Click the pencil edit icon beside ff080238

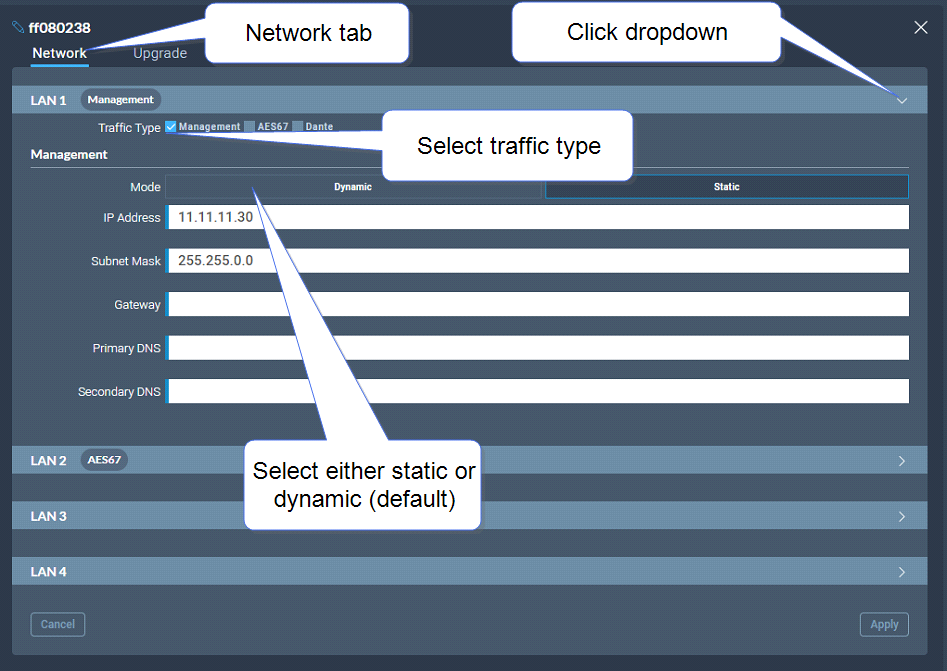click(18, 27)
